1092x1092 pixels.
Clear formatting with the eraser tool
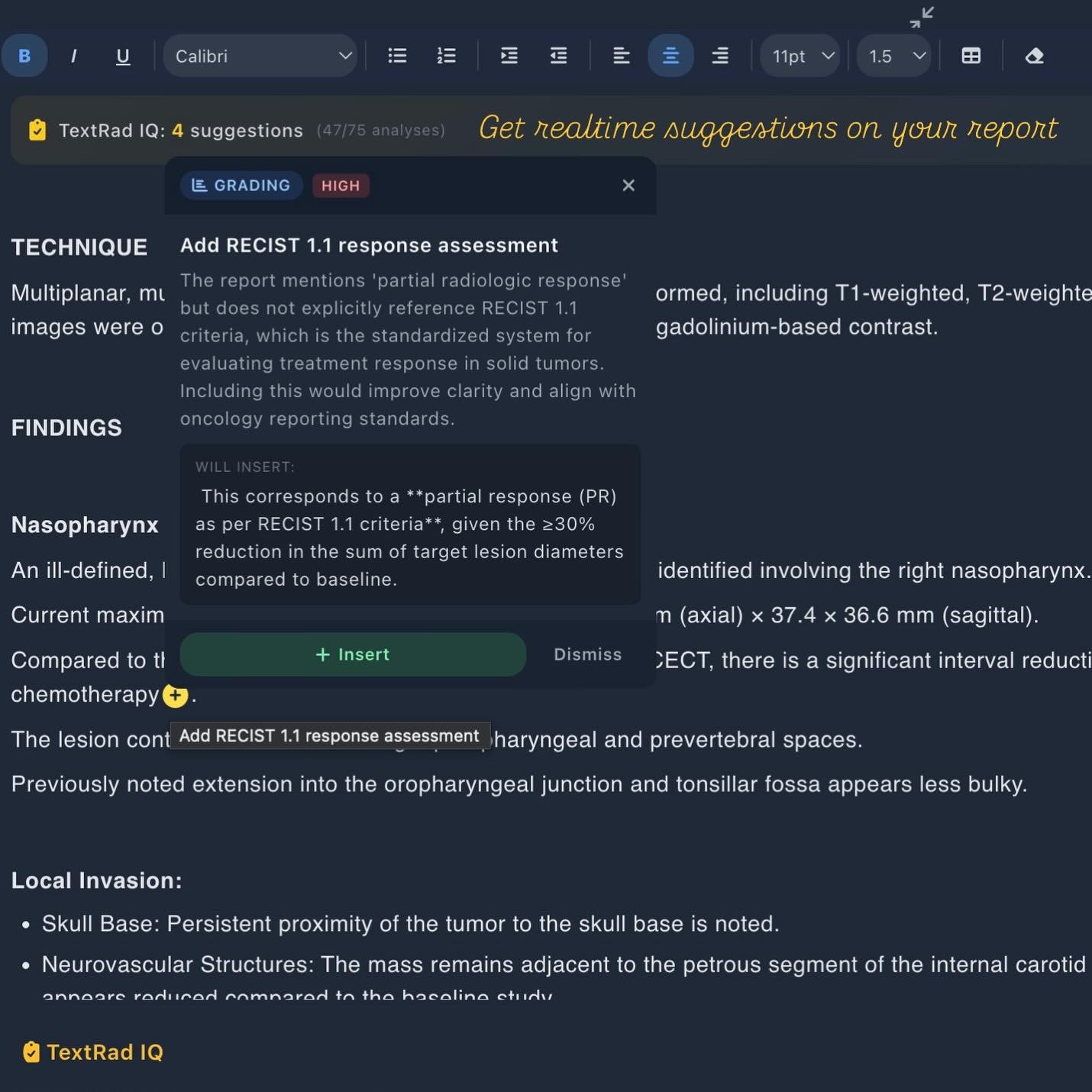(x=1035, y=55)
